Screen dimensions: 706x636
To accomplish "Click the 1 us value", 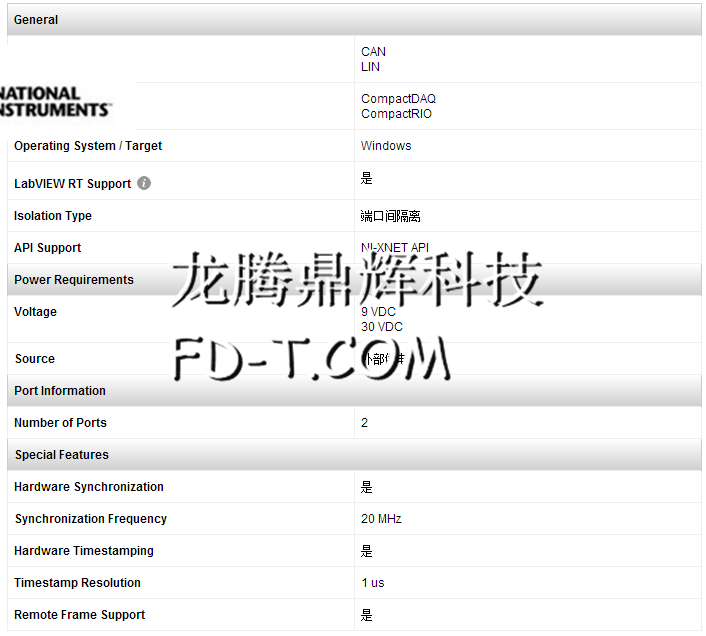I will 373,583.
